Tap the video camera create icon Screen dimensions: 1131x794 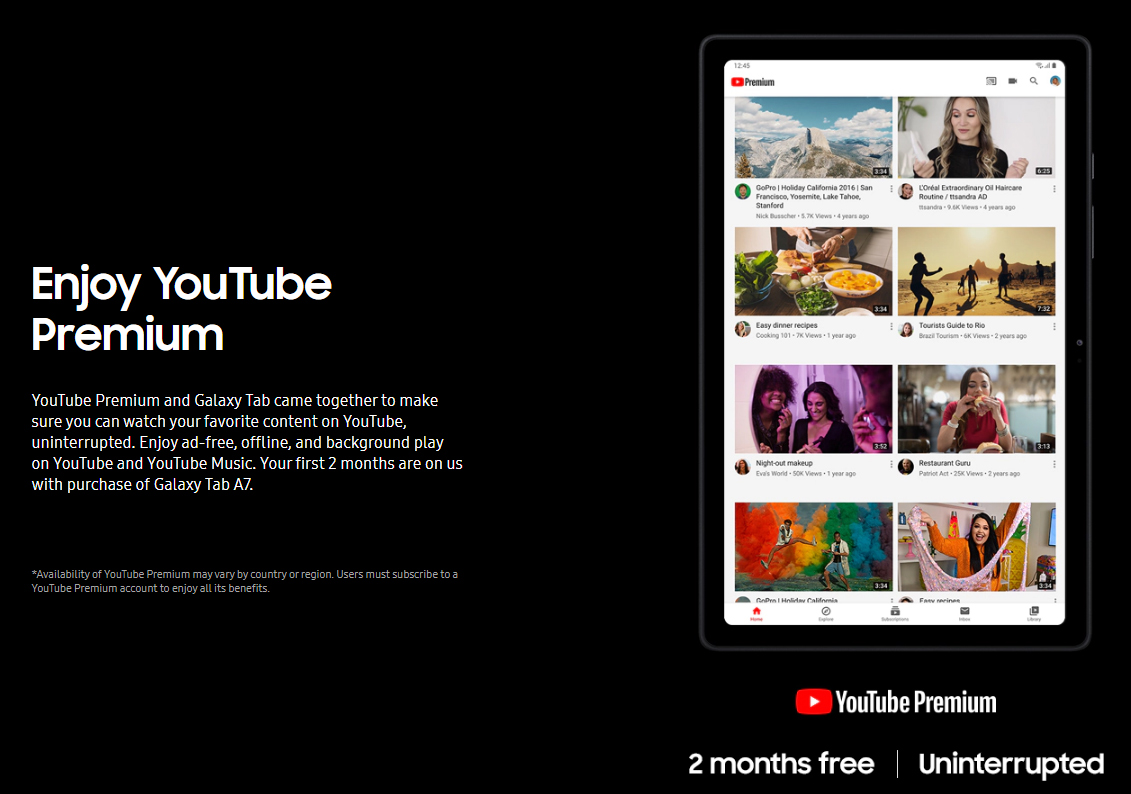coord(1013,81)
